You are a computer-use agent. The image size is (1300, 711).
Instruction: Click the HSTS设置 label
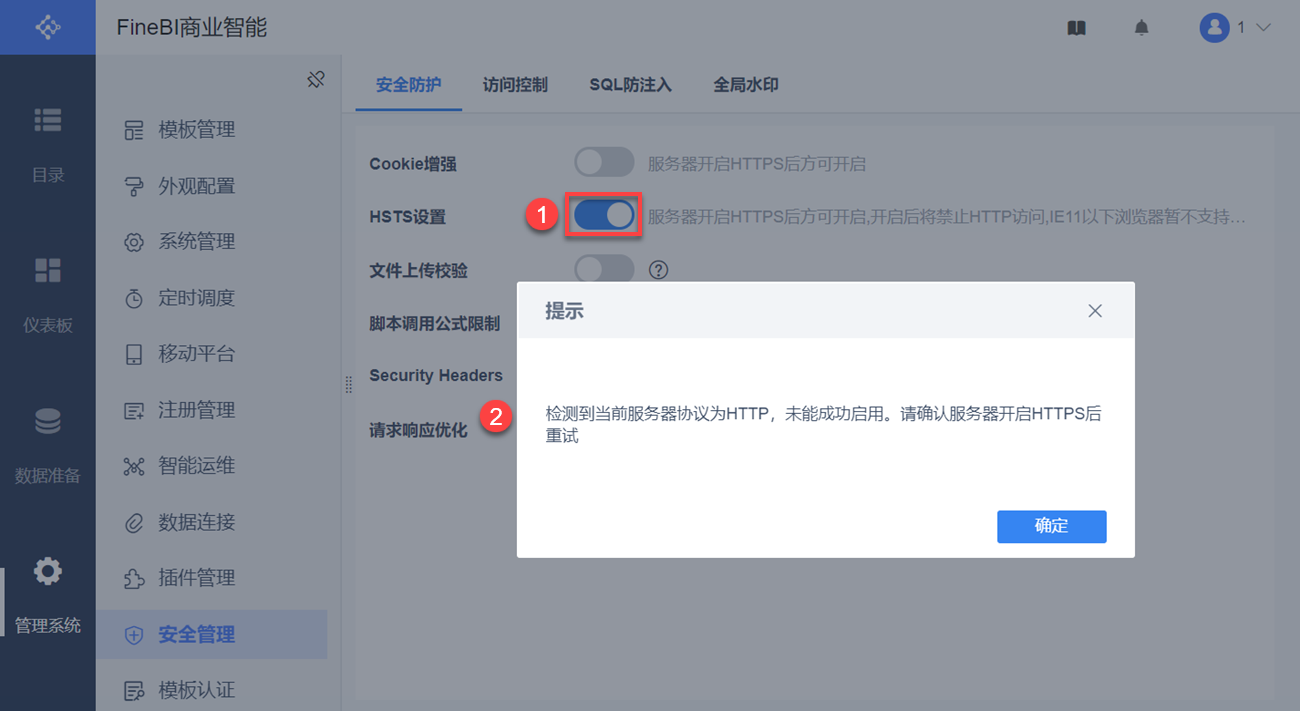(407, 217)
